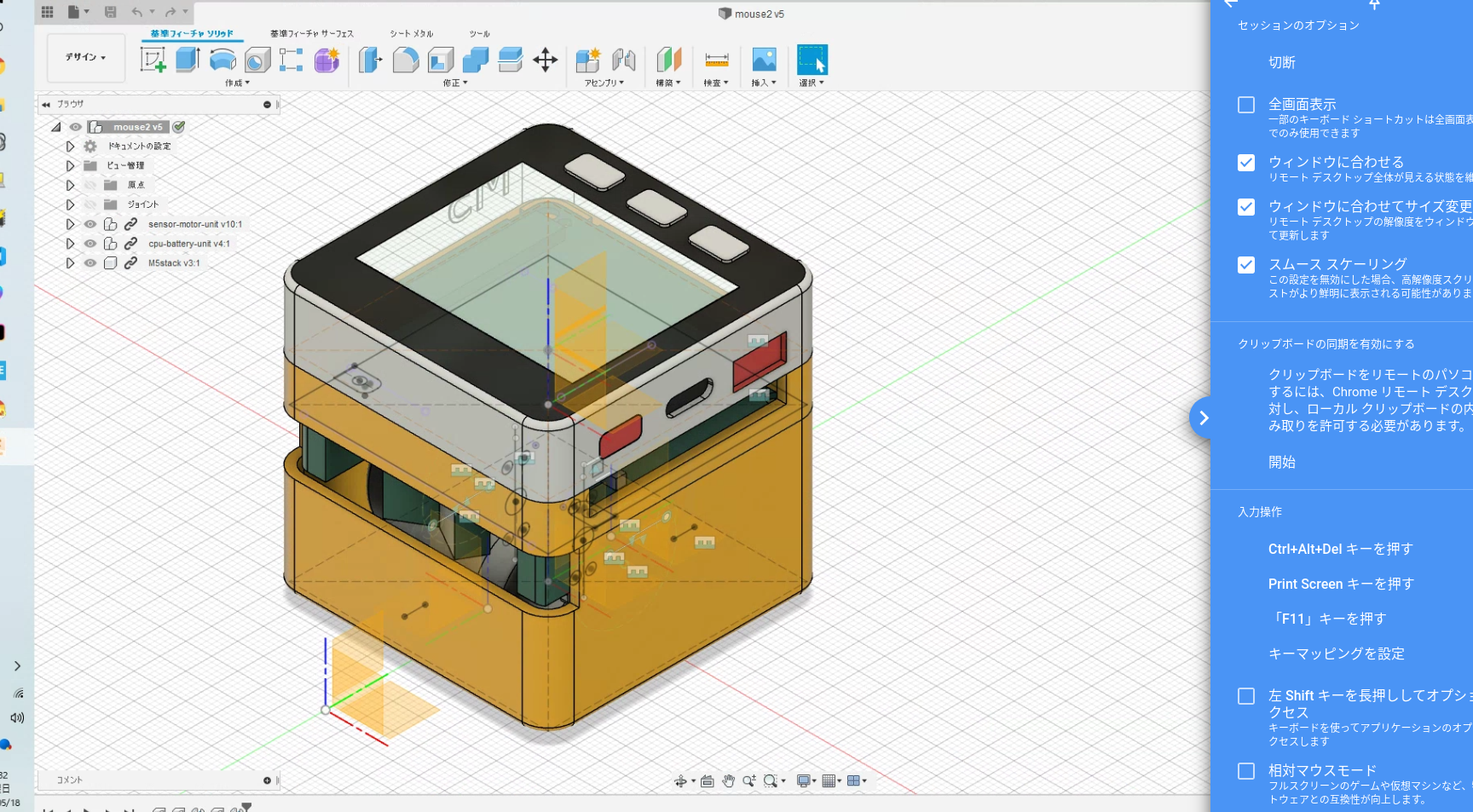1473x812 pixels.
Task: Expand the ジョイント folder
Action: click(70, 204)
